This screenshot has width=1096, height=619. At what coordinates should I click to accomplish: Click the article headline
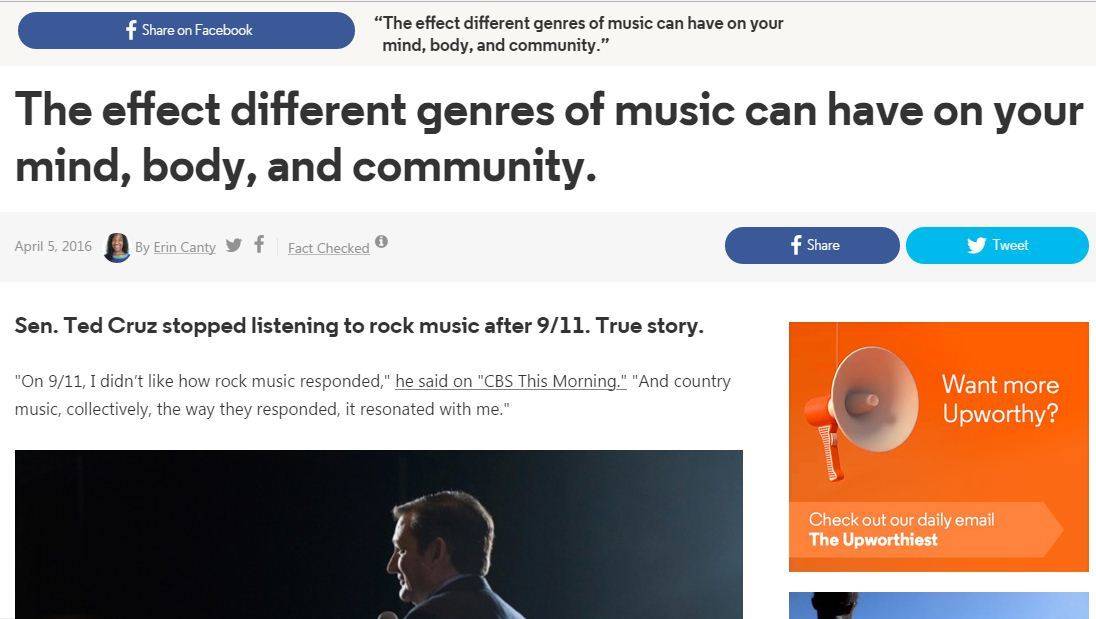click(x=548, y=138)
